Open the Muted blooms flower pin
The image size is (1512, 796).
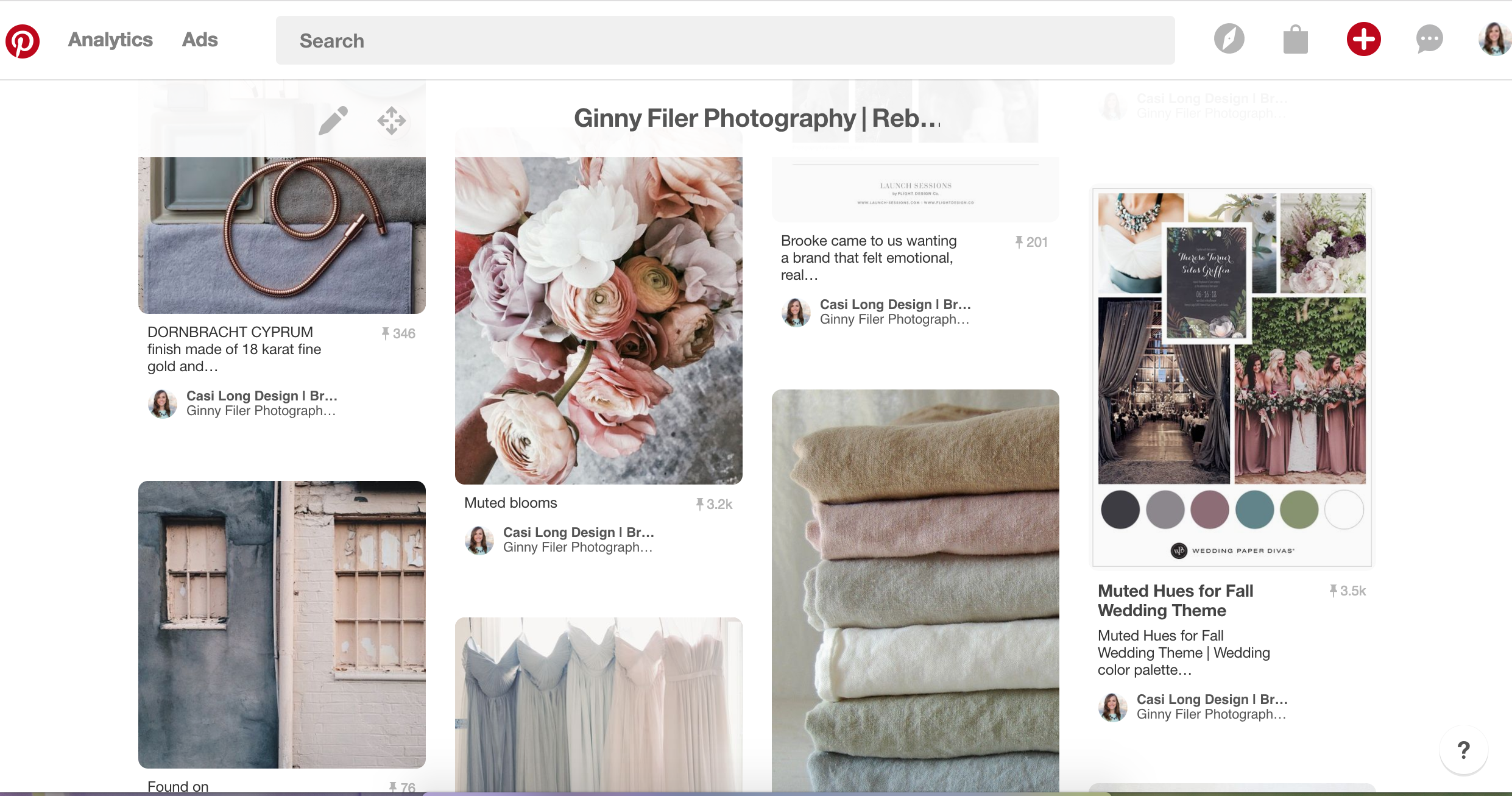[598, 320]
